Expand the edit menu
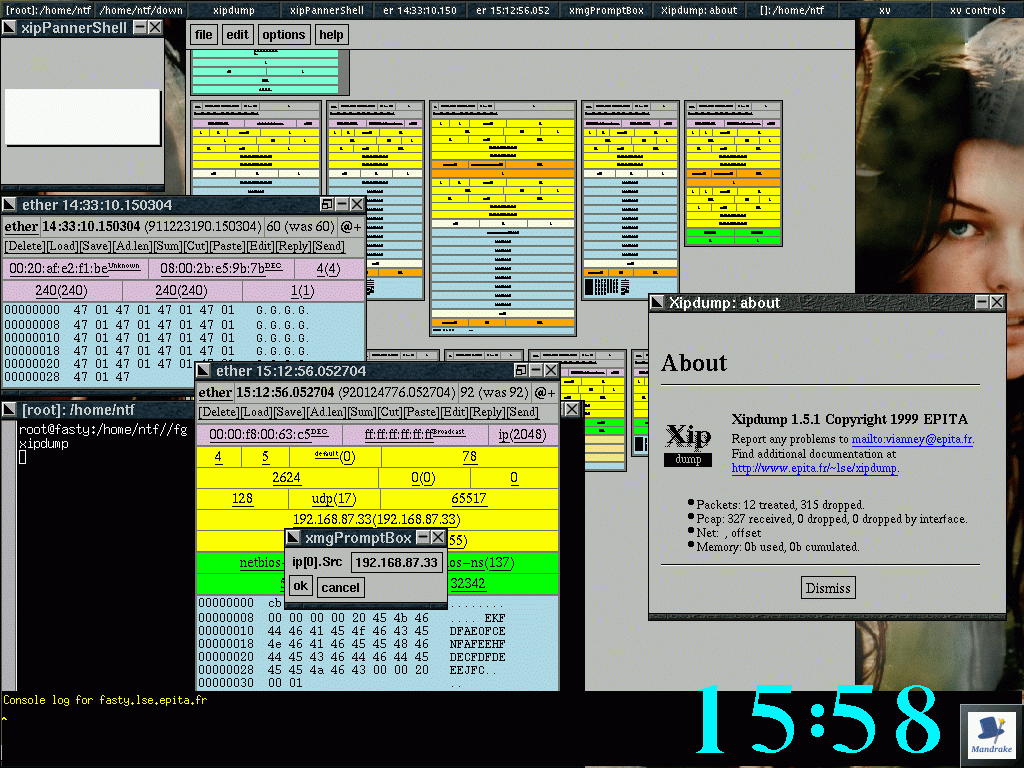The width and height of the screenshot is (1024, 768). point(237,35)
